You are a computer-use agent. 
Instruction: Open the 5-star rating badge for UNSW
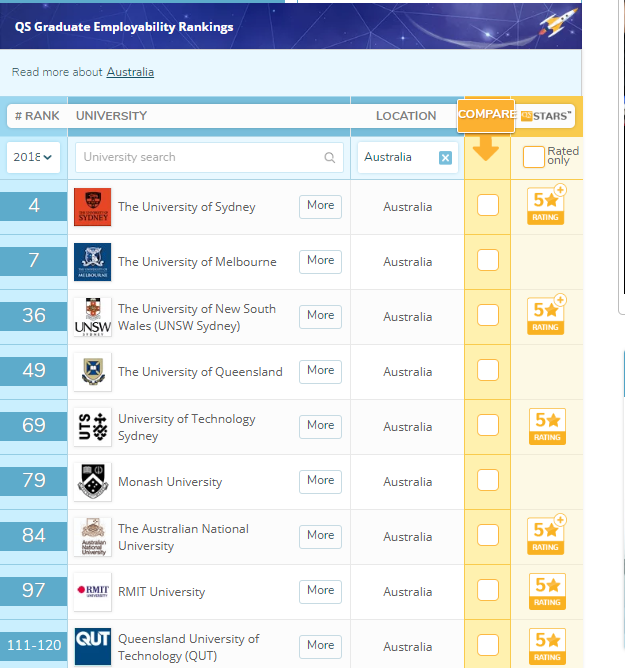pyautogui.click(x=546, y=315)
